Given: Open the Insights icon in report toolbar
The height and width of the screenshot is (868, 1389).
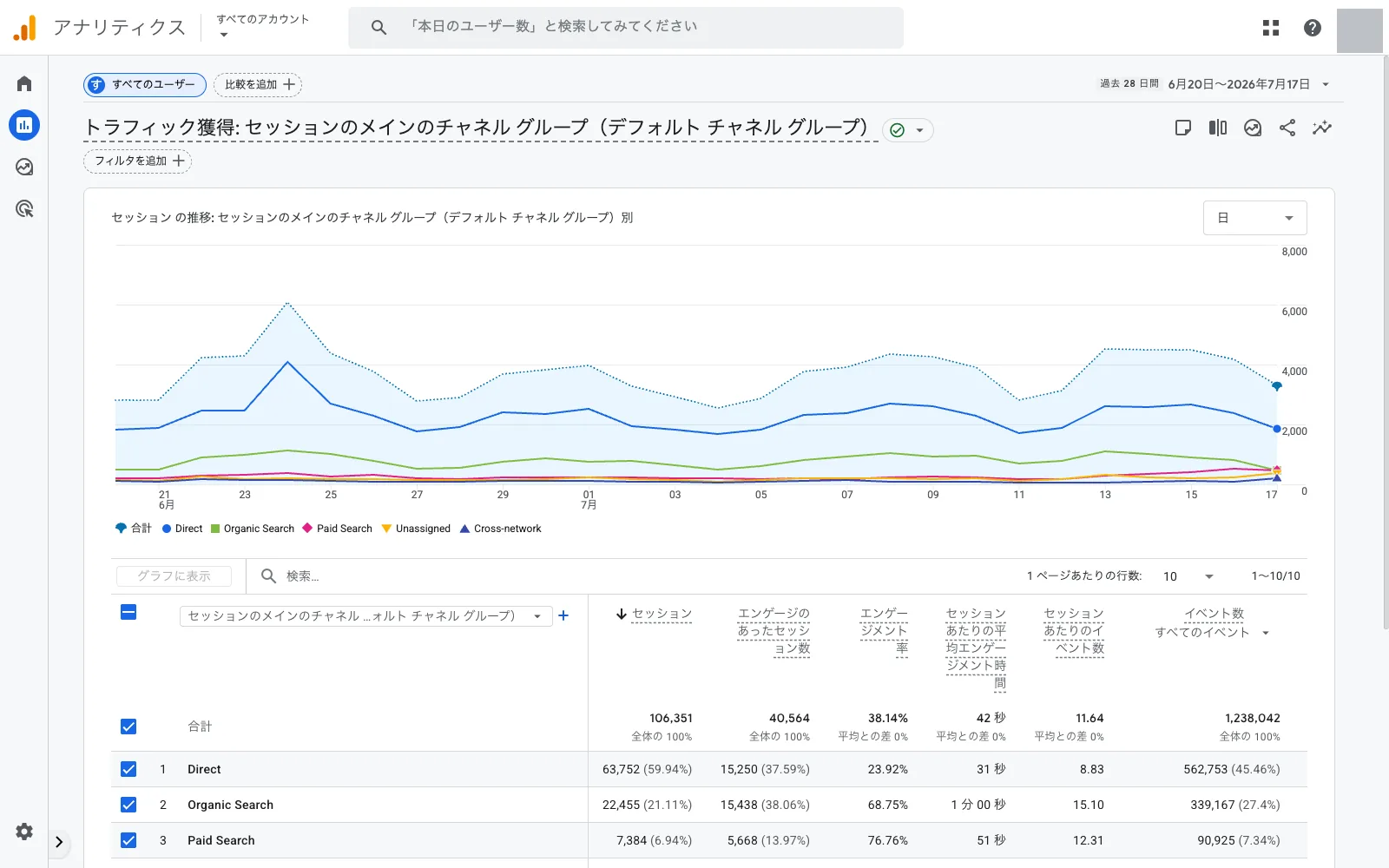Looking at the screenshot, I should click(1253, 128).
